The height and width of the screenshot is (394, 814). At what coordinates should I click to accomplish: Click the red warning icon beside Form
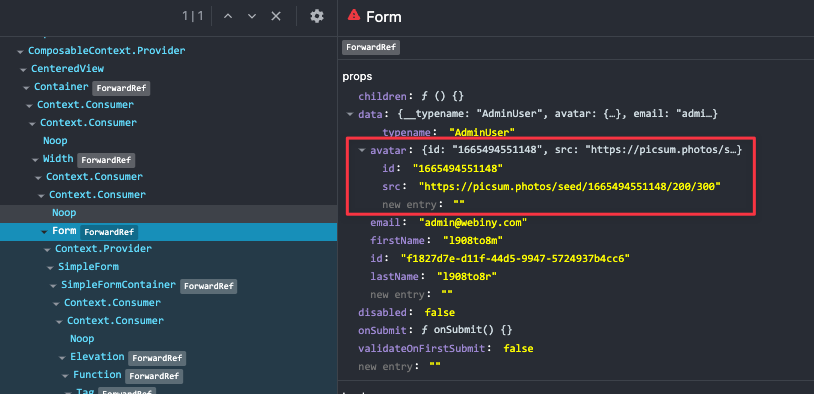354,15
